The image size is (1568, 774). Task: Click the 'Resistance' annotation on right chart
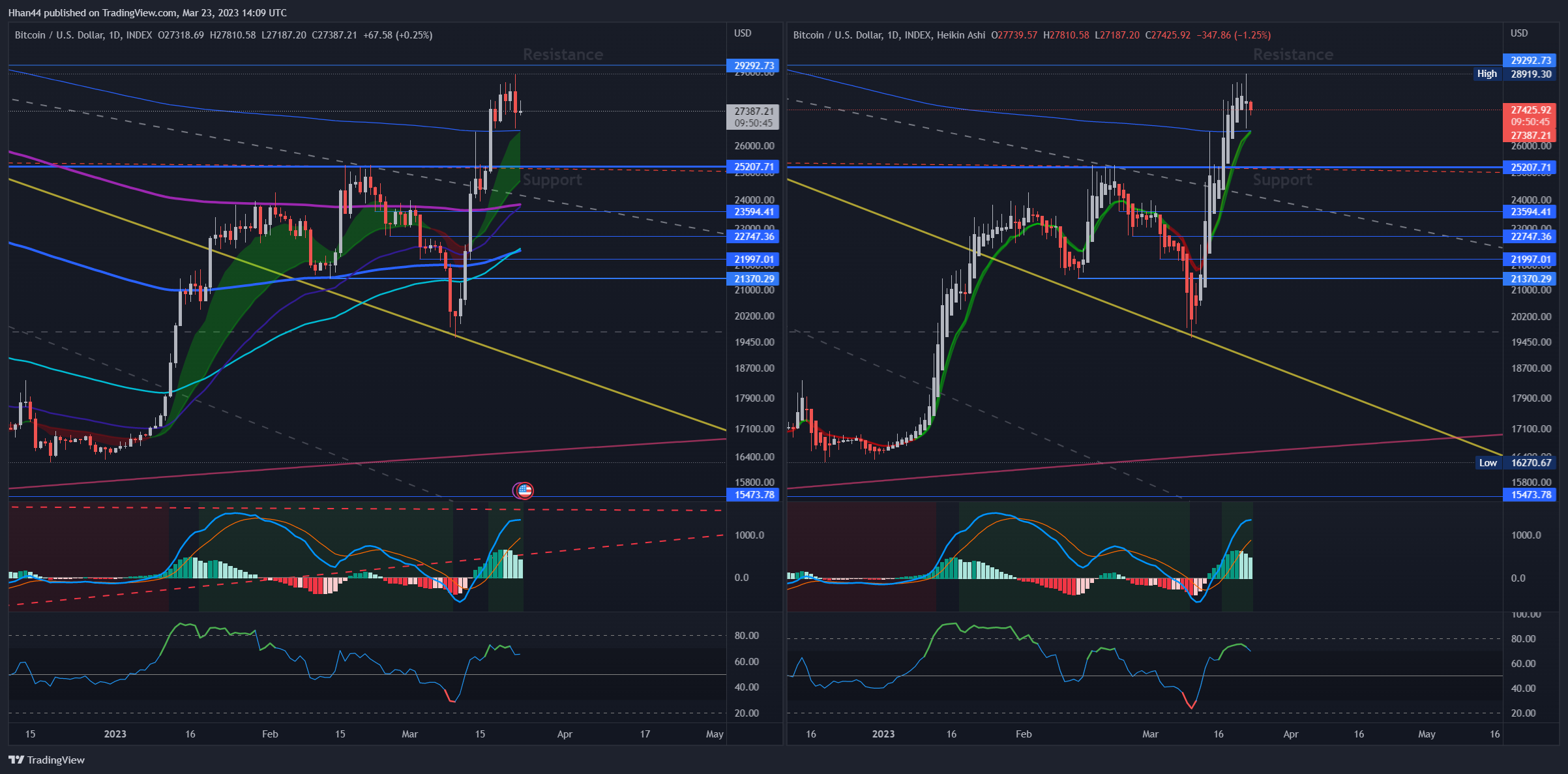pos(1293,54)
